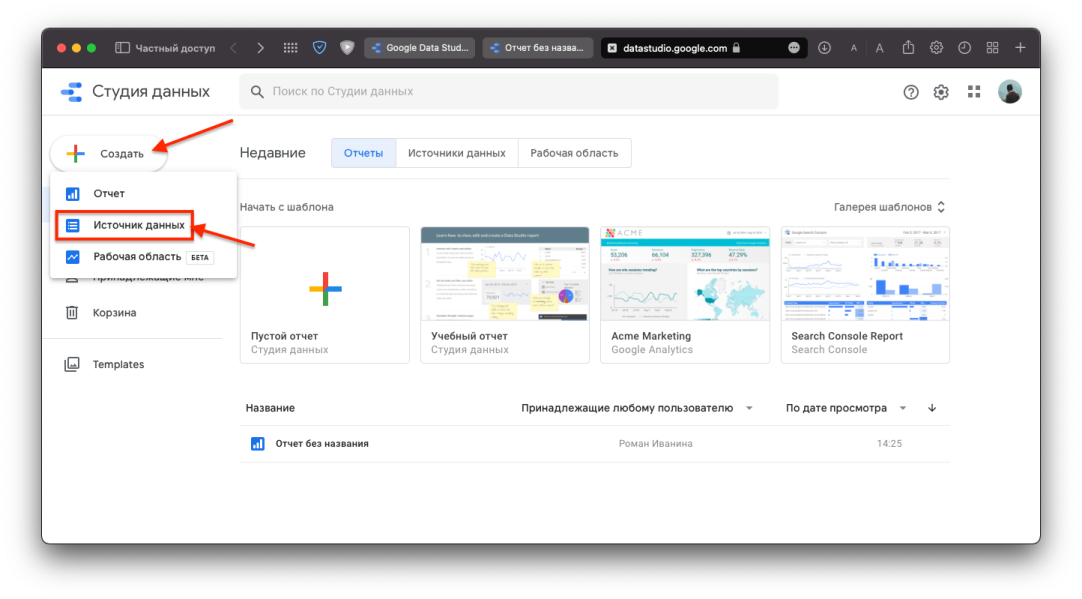Decrease text size with small A
Image resolution: width=1082 pixels, height=599 pixels.
tap(854, 48)
